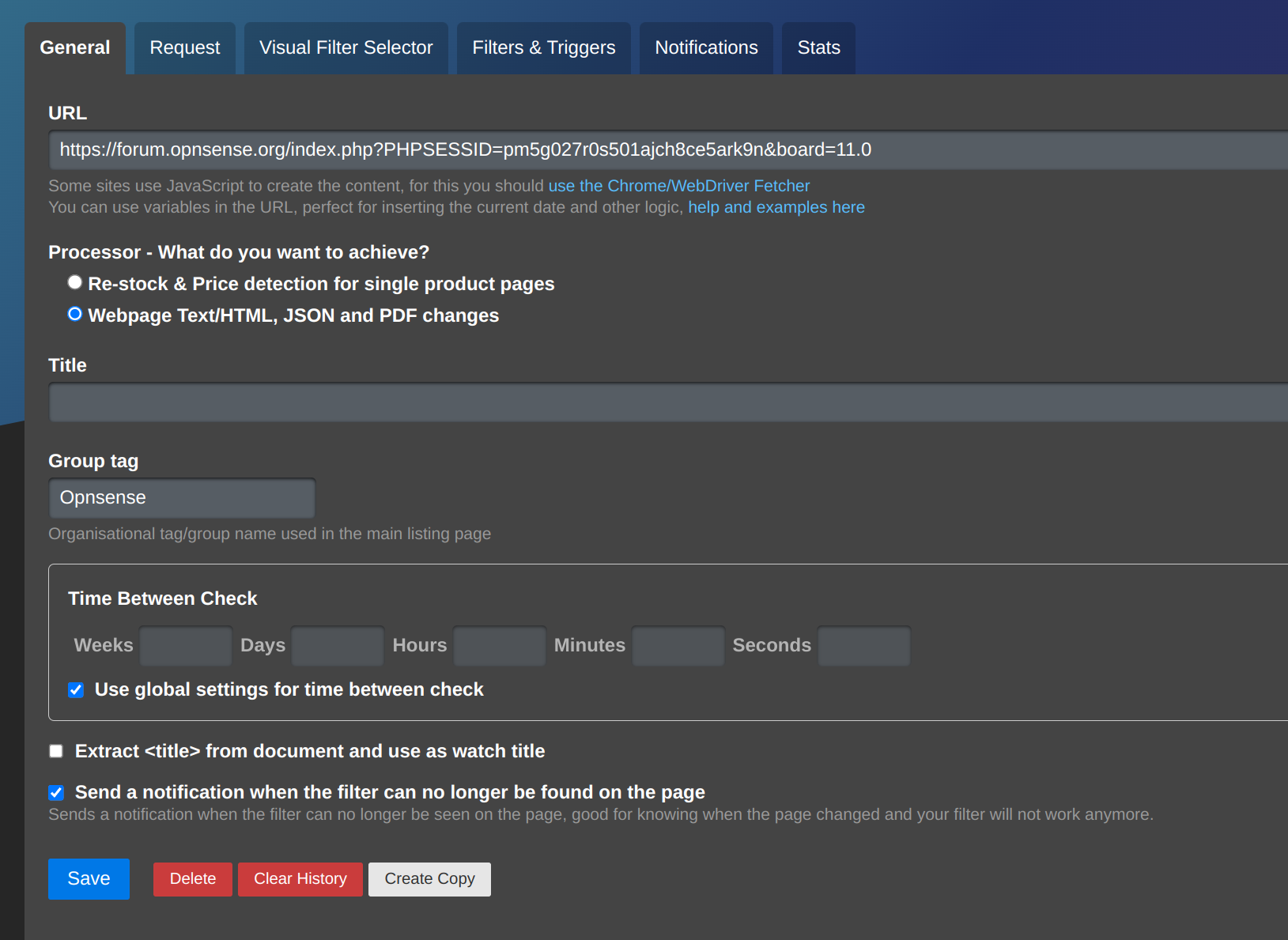This screenshot has height=940, width=1288.
Task: Select the General tab
Action: (x=75, y=48)
